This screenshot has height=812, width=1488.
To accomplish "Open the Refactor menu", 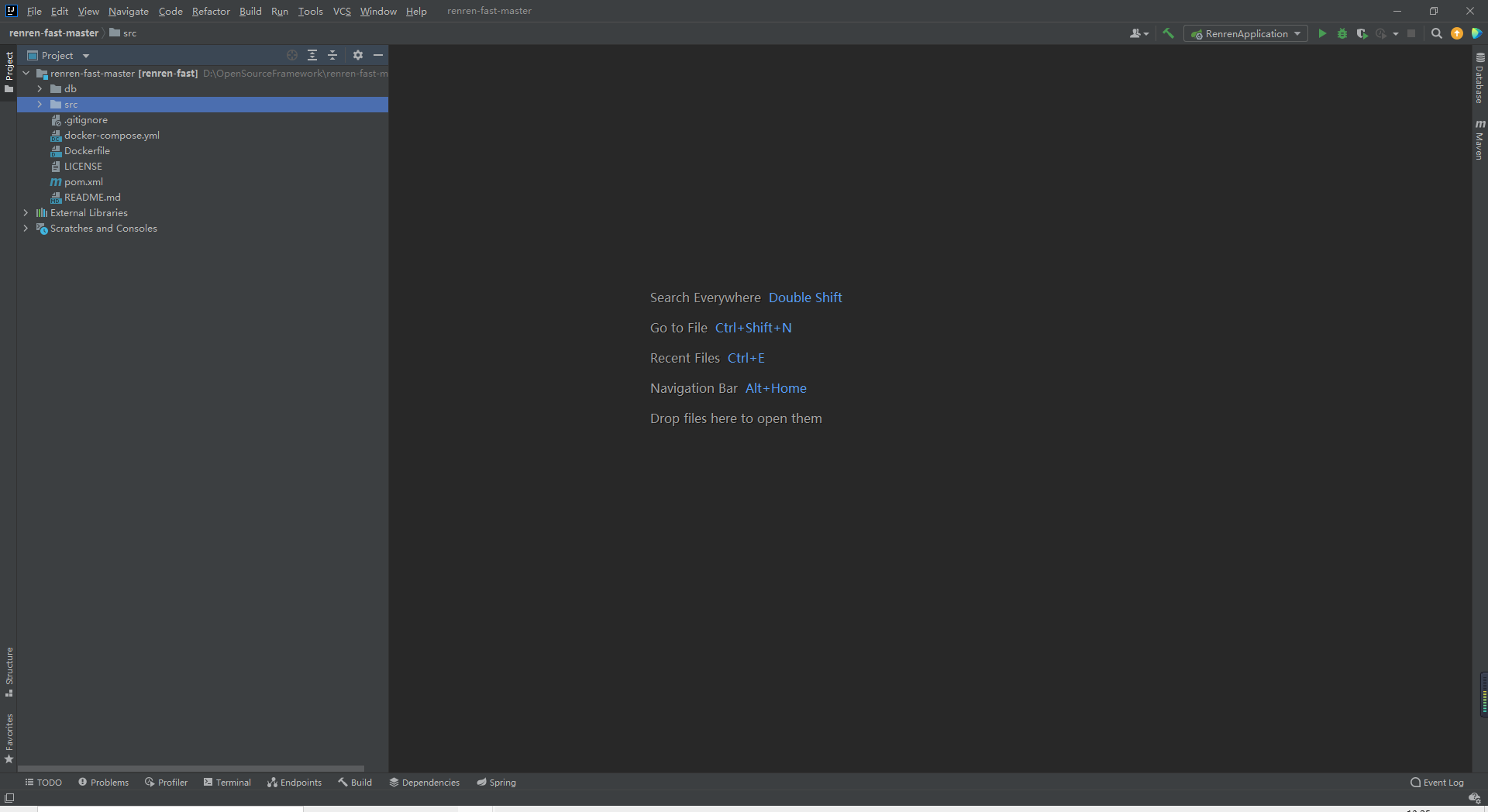I will [211, 11].
